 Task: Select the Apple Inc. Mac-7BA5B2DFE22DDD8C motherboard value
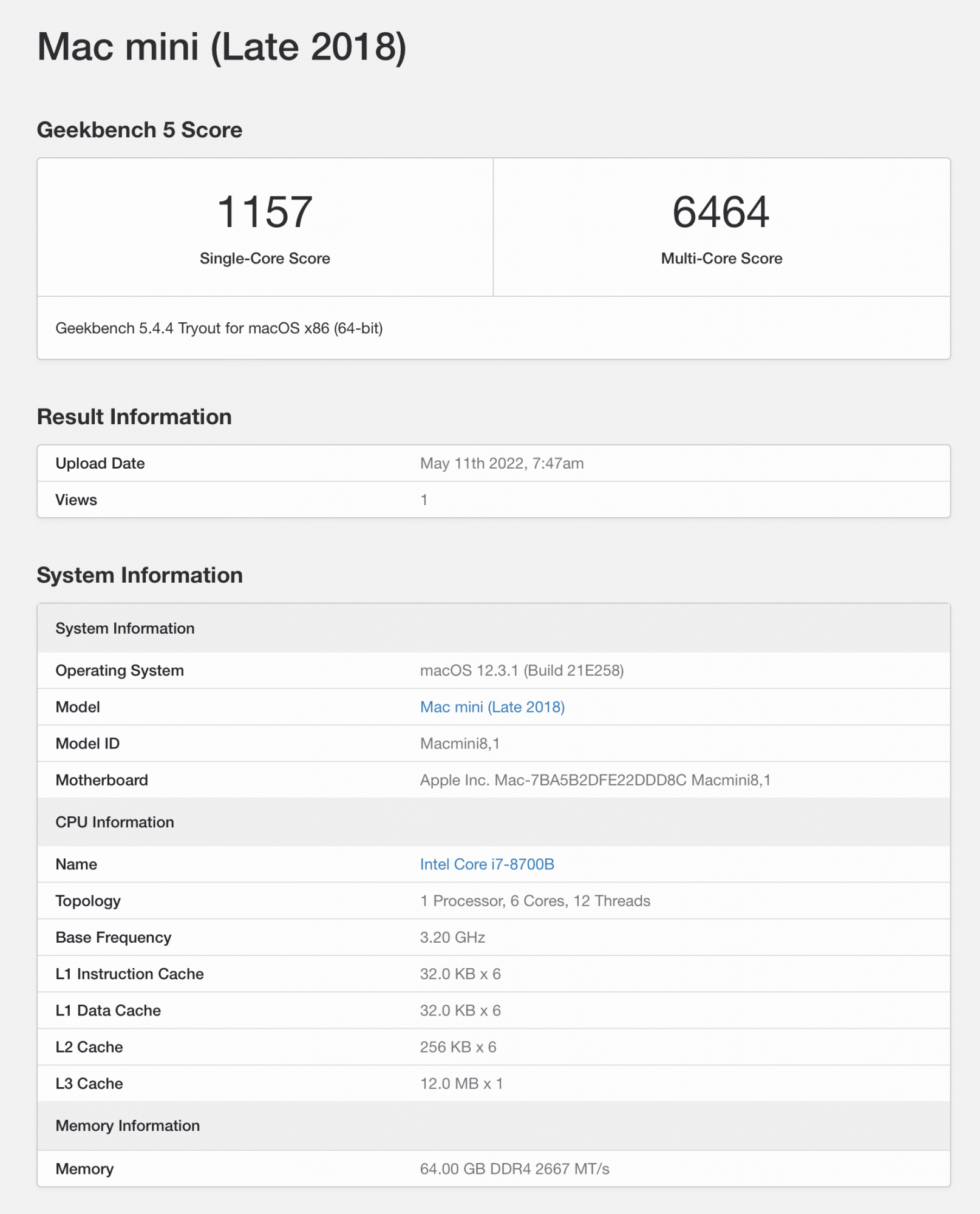[595, 780]
